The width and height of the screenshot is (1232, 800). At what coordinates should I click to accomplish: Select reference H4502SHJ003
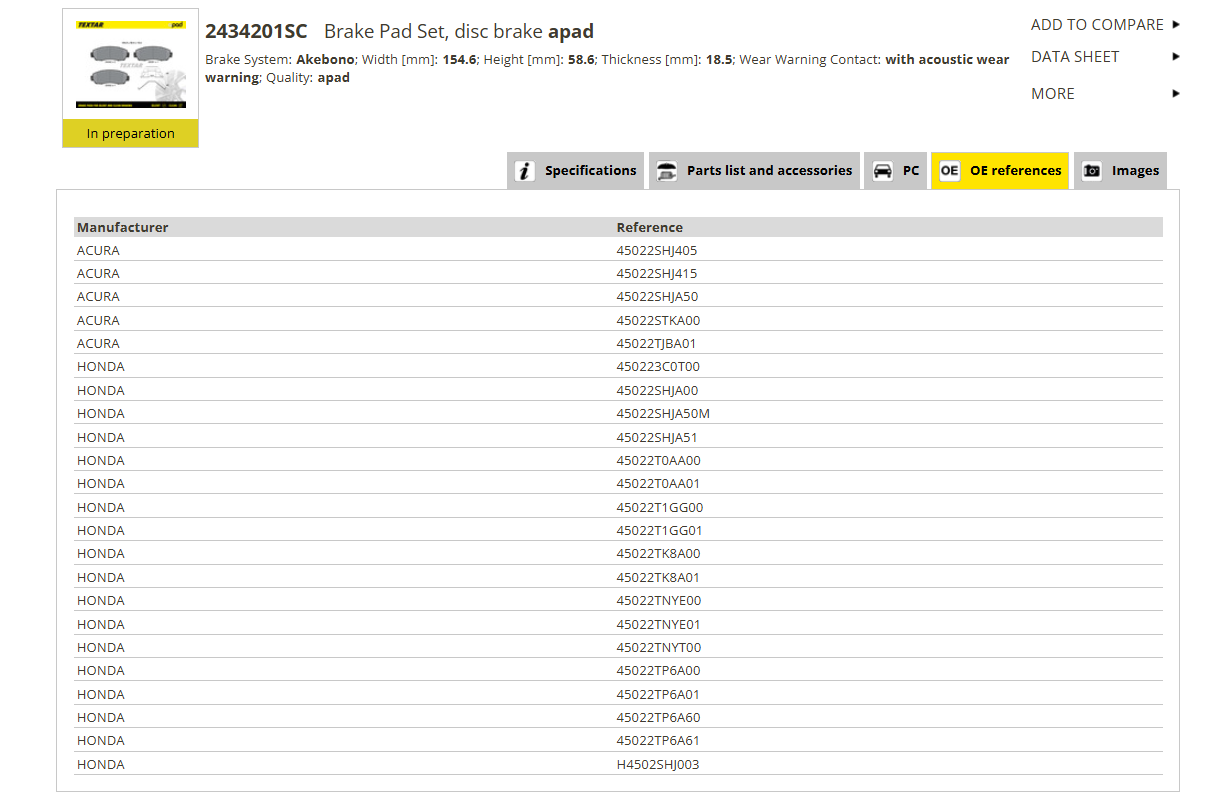click(658, 764)
